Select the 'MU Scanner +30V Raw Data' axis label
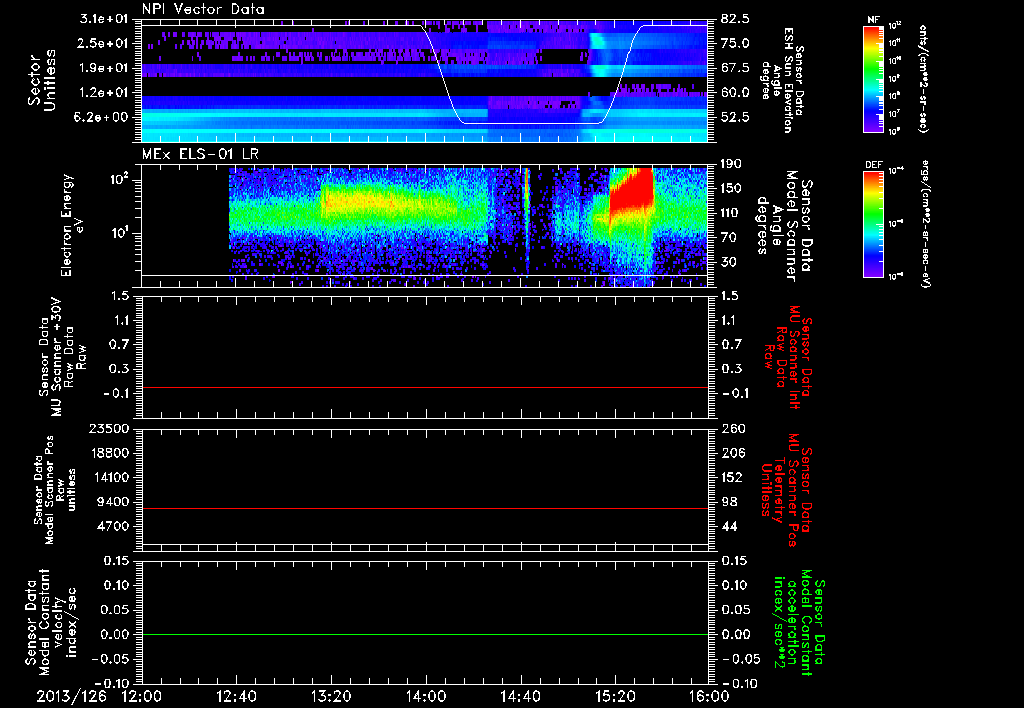Image resolution: width=1024 pixels, height=708 pixels. (61, 357)
